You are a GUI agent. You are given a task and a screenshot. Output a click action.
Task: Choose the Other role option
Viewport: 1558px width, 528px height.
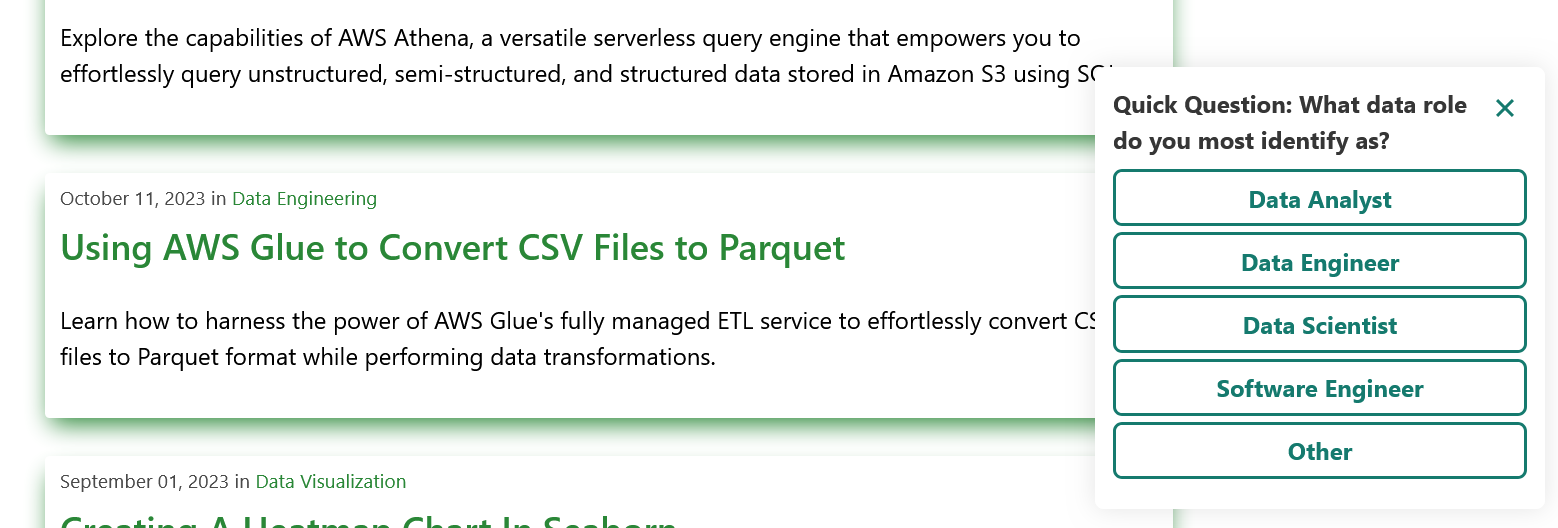(x=1319, y=451)
